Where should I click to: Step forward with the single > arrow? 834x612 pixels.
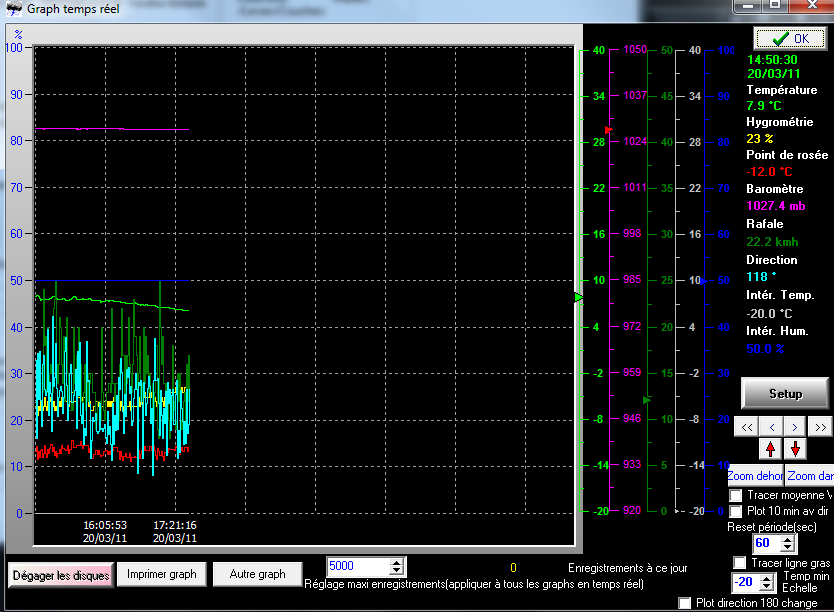(x=795, y=427)
